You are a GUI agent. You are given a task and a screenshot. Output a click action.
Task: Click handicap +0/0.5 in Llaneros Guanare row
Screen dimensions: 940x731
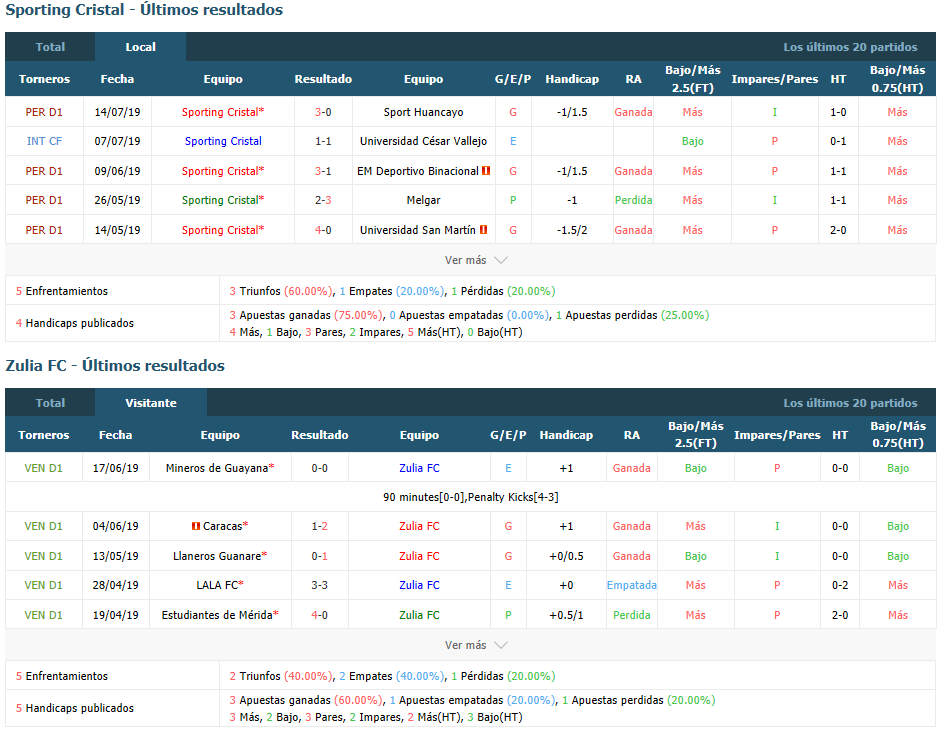coord(566,556)
